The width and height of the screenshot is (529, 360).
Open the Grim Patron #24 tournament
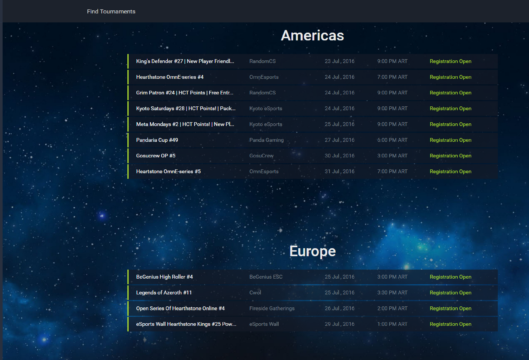[185, 93]
